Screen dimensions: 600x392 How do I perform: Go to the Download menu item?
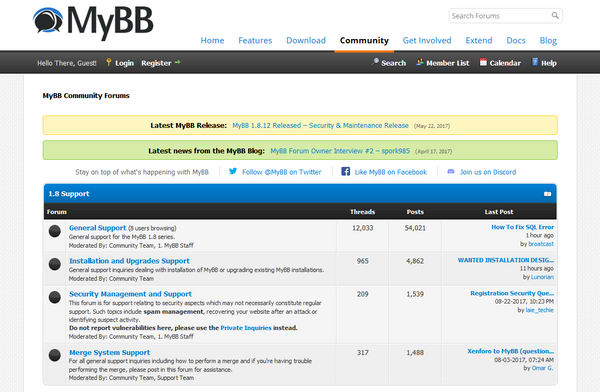306,40
